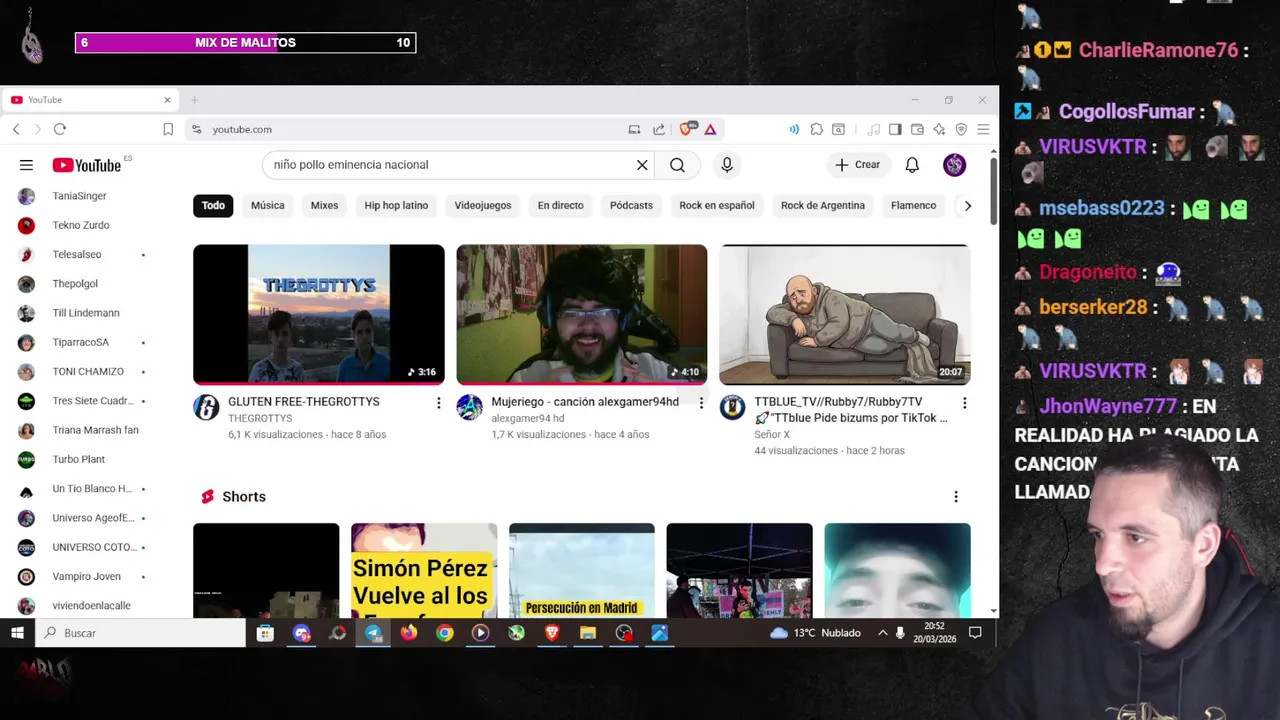Open the THEGROTTYS channel link
This screenshot has width=1280, height=720.
click(x=260, y=418)
